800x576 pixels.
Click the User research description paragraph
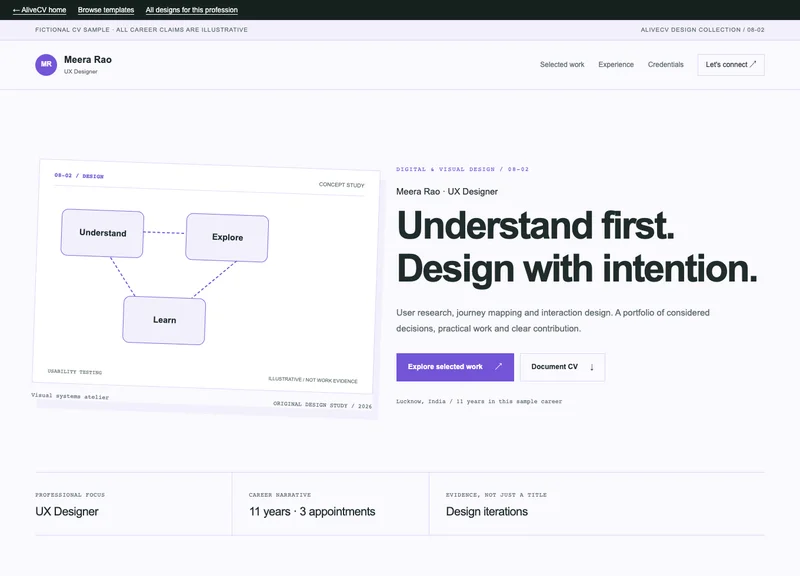tap(553, 320)
